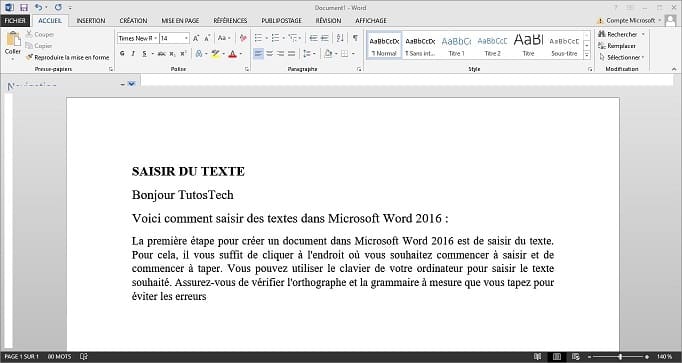Insert a numbered list
The height and width of the screenshot is (363, 682).
(275, 38)
